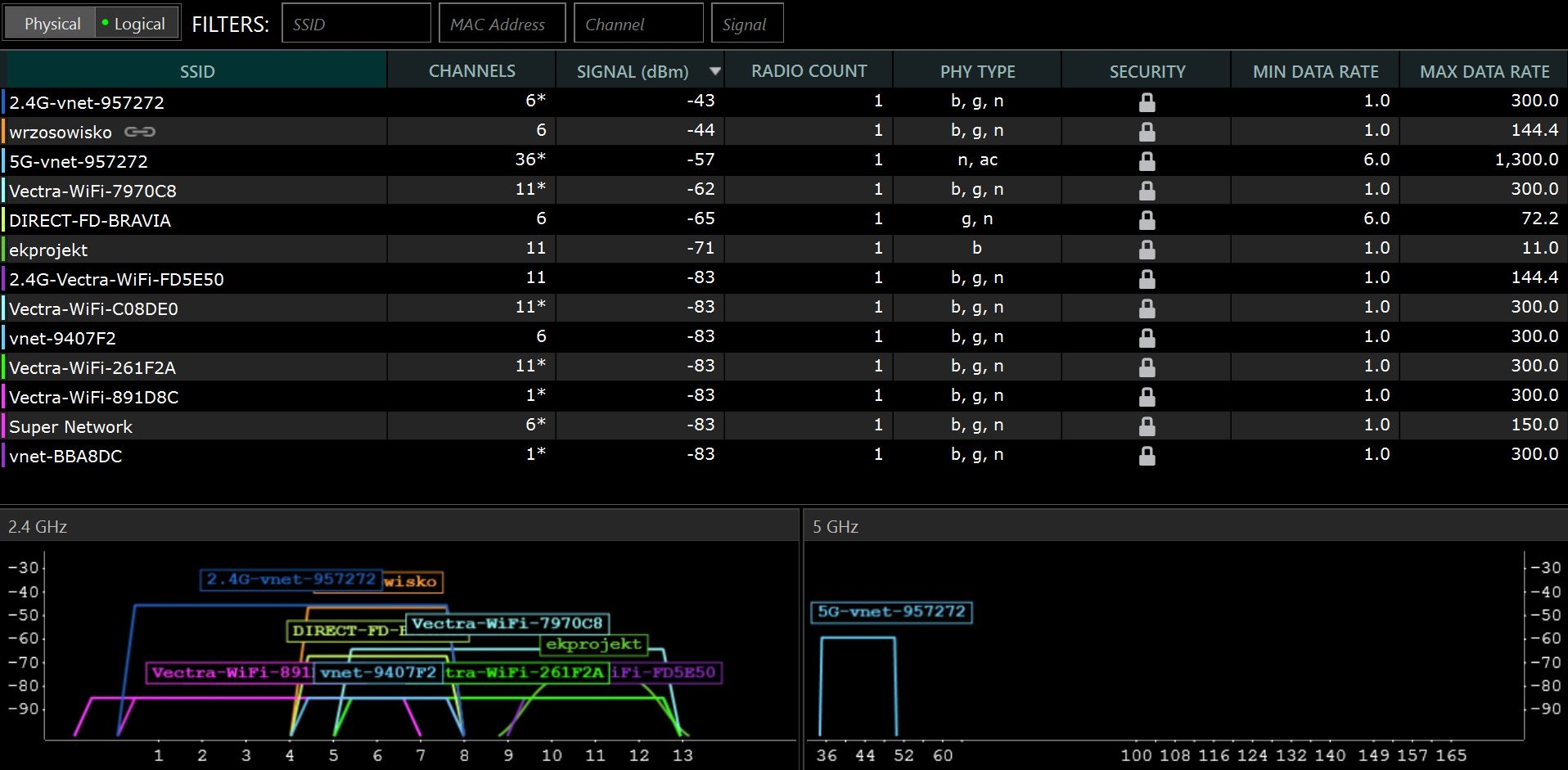
Task: Click the 11.0 max data rate cell
Action: tap(1539, 248)
